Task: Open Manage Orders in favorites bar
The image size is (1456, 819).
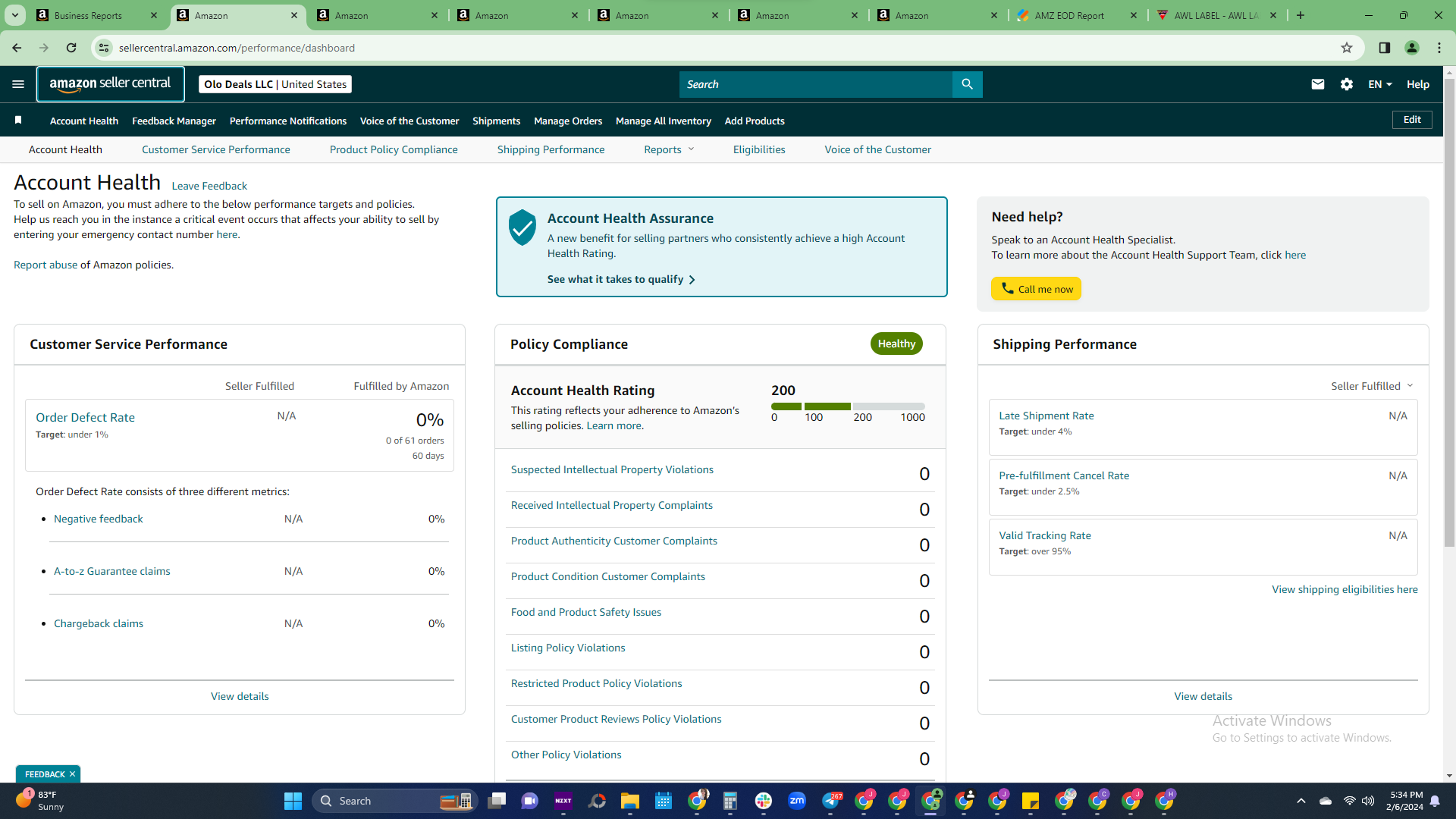Action: (568, 121)
